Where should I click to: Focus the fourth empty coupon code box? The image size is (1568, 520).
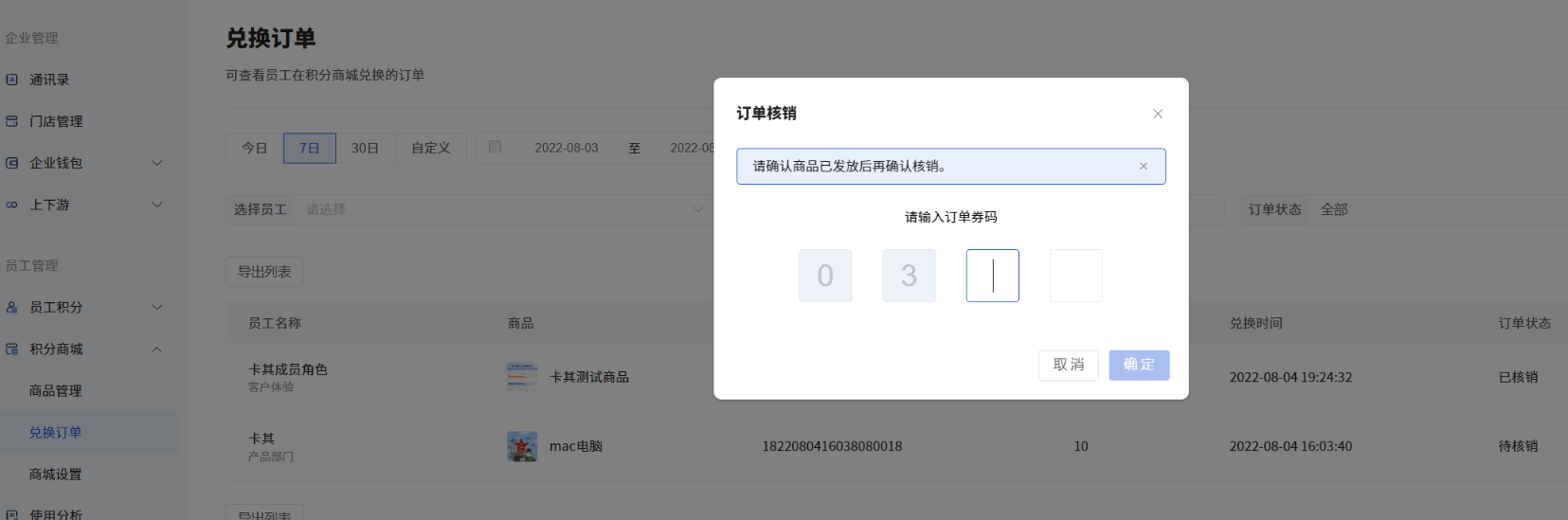coord(1076,276)
